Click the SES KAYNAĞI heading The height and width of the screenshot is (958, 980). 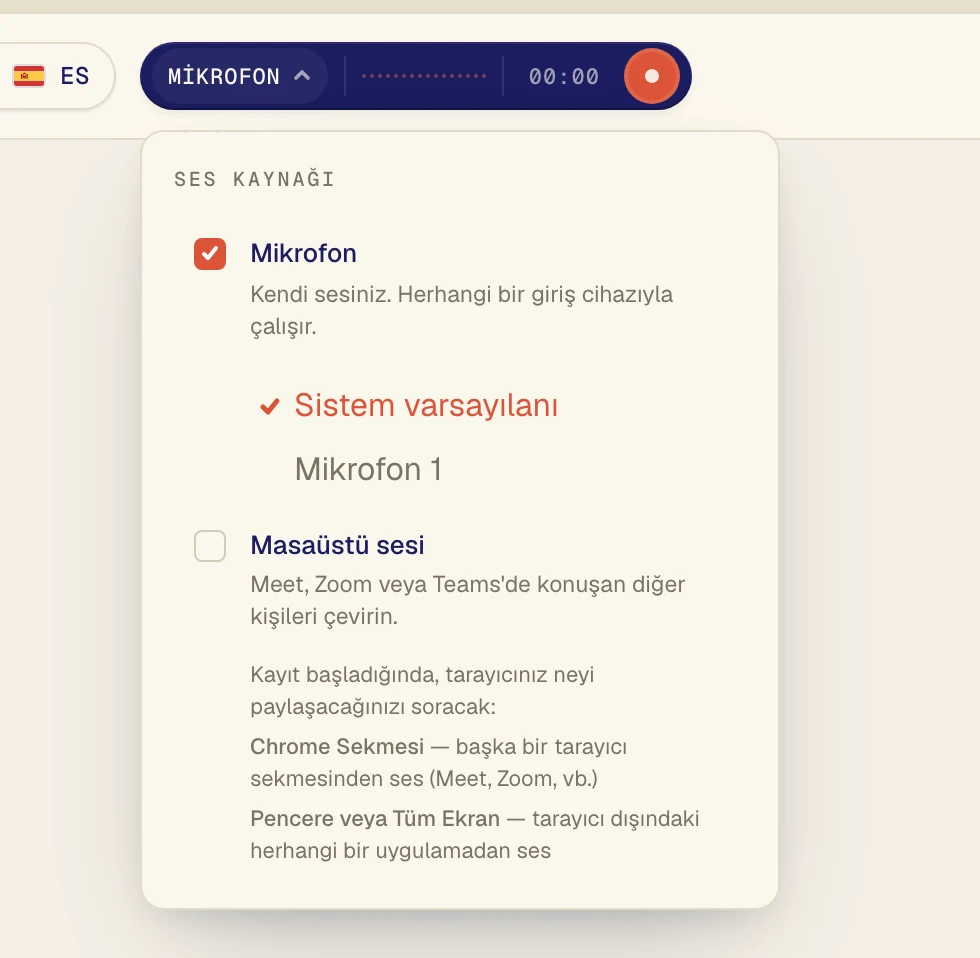pos(254,179)
